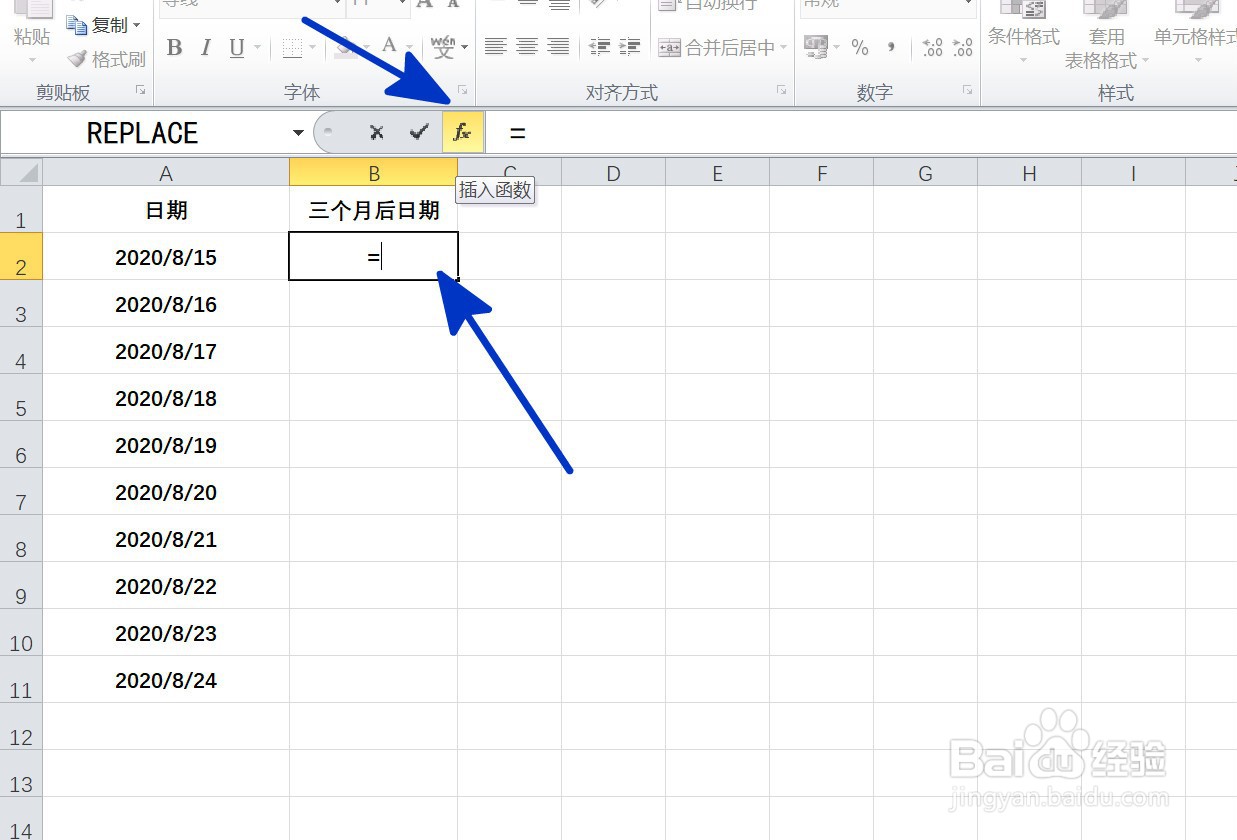Open Format as Table (套用表格格式)
The height and width of the screenshot is (840, 1237).
(1107, 35)
